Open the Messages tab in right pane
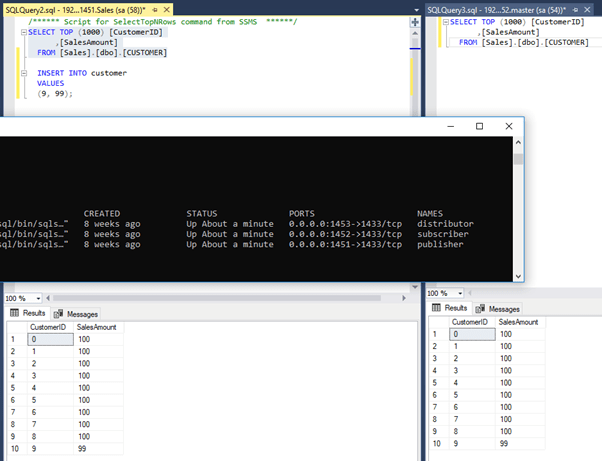This screenshot has height=461, width=602. click(x=498, y=309)
